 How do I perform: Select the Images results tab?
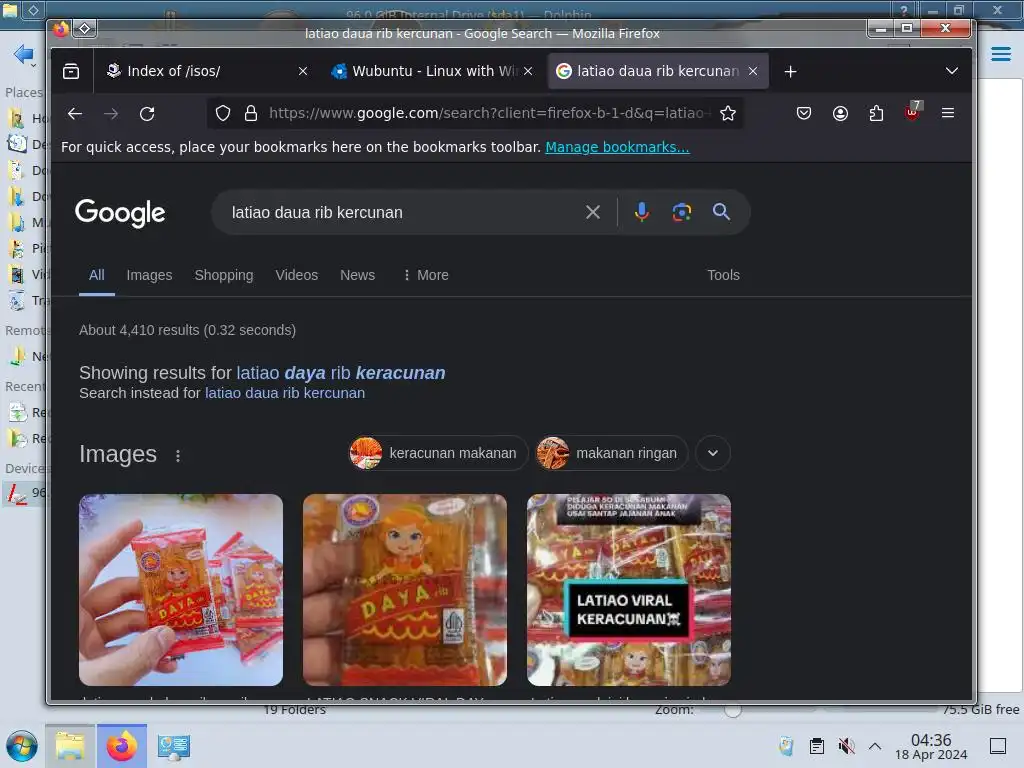[x=149, y=275]
